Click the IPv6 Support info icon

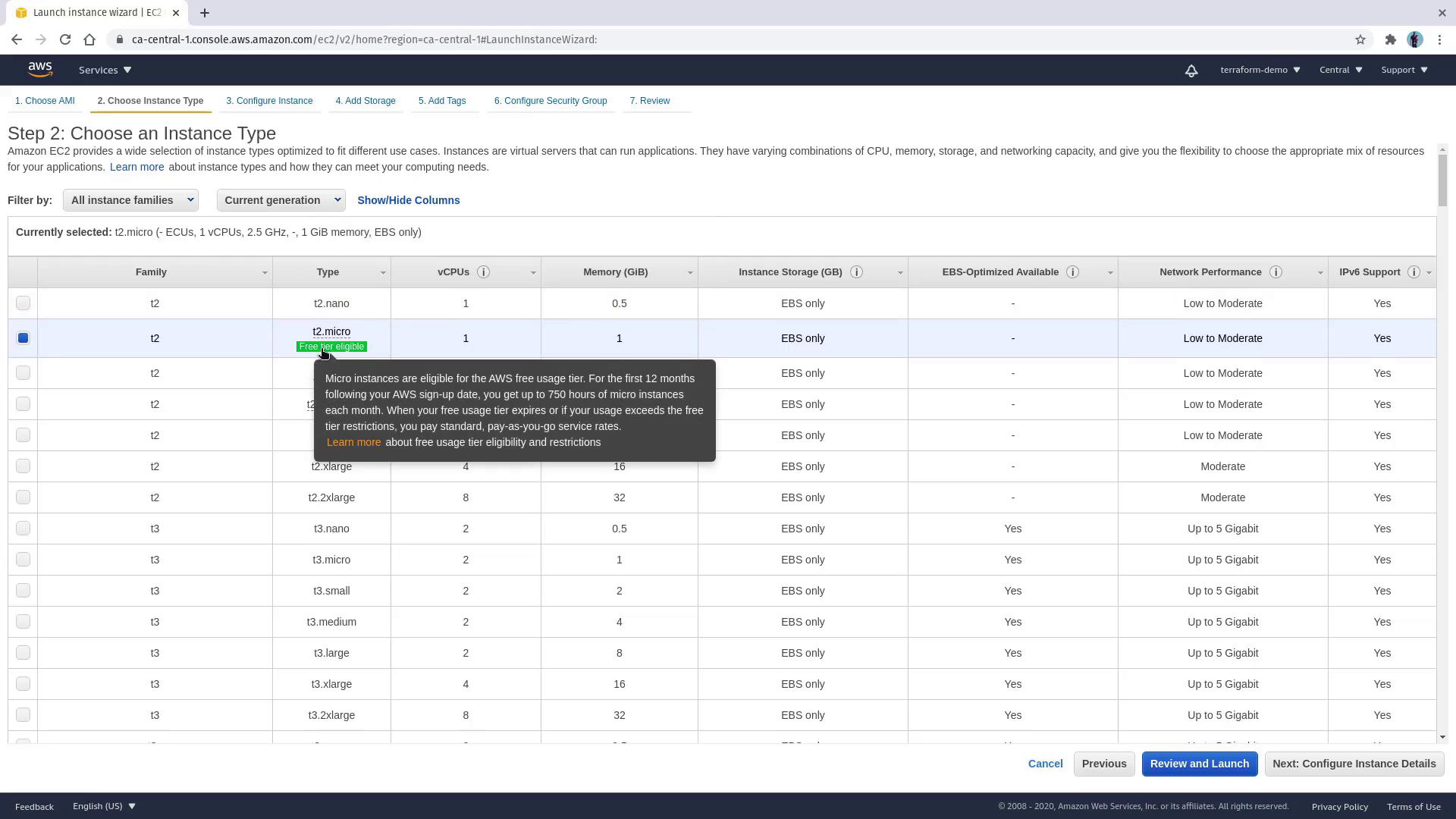click(1414, 272)
